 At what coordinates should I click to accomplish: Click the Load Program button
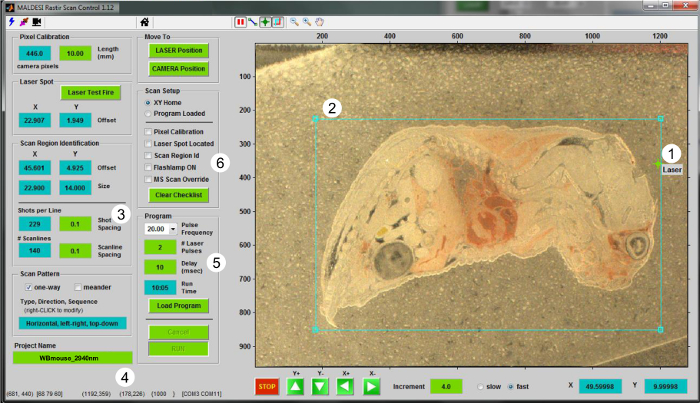tap(178, 305)
